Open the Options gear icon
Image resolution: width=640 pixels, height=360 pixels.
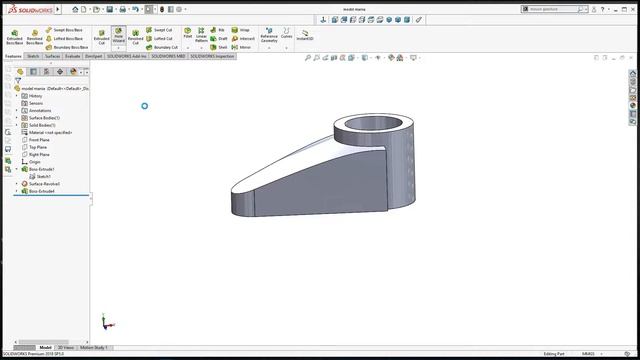pos(179,9)
